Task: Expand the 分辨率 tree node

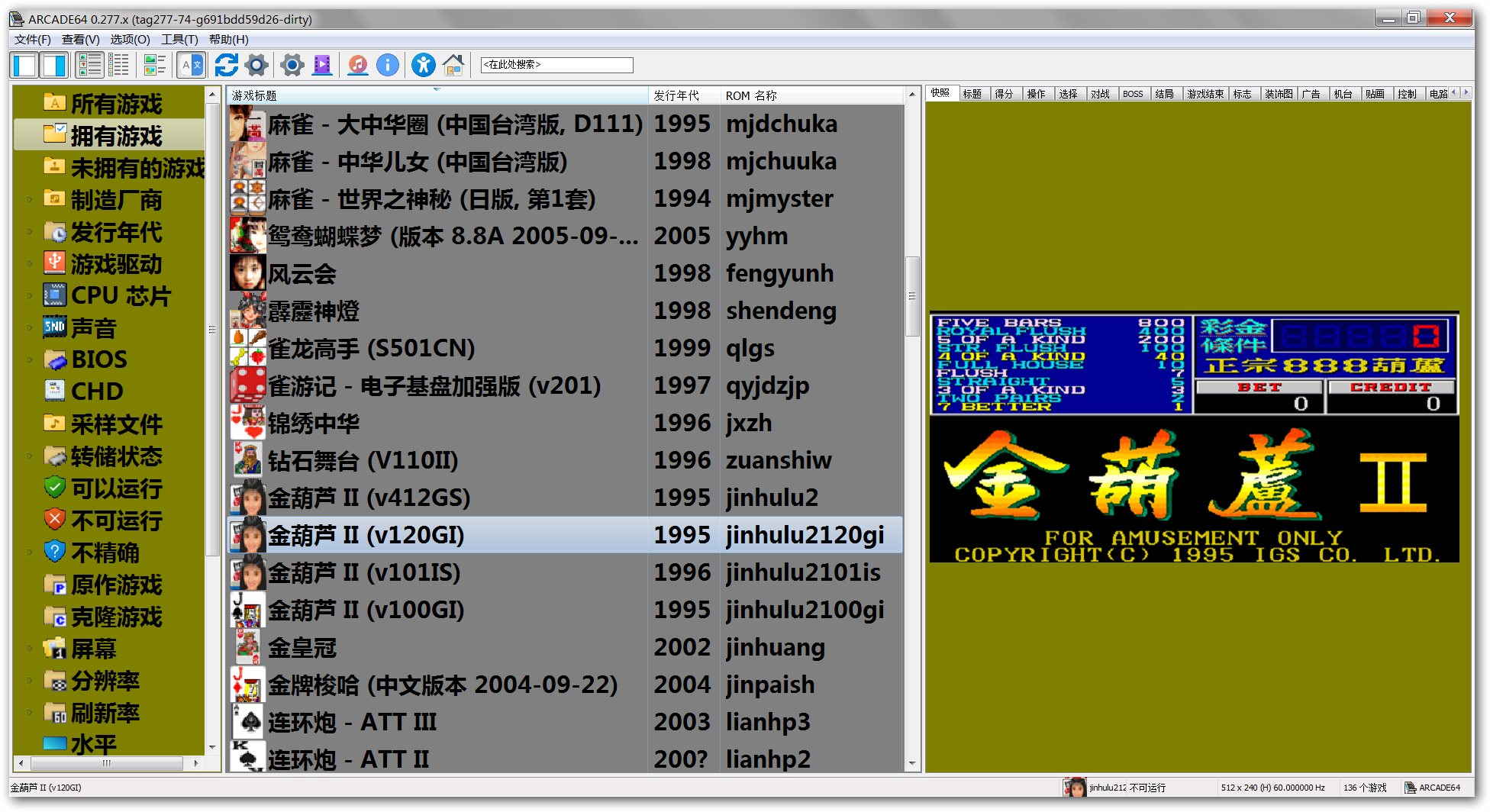Action: (30, 681)
